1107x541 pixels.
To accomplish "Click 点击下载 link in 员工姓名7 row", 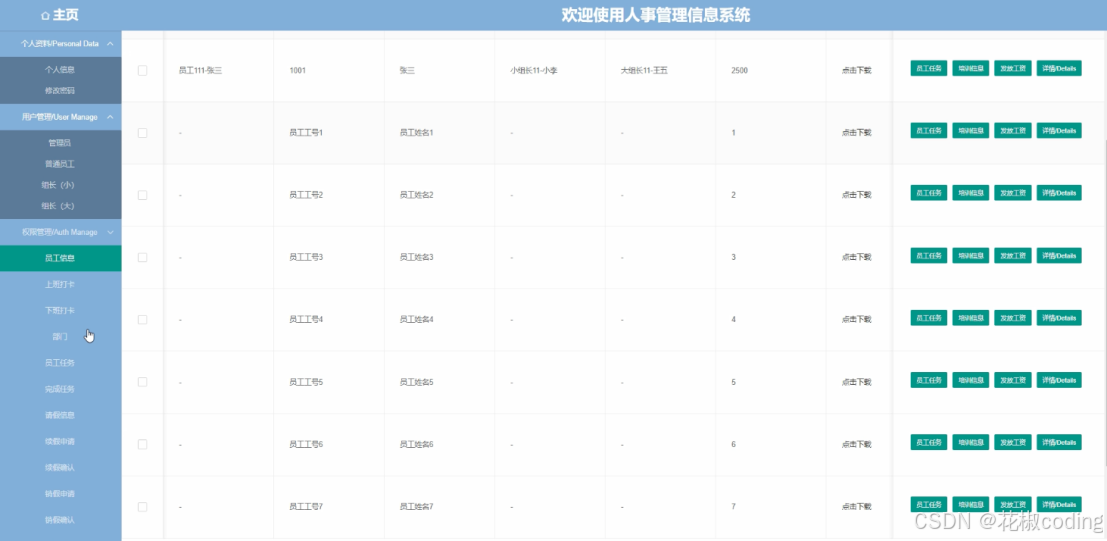I will 856,506.
